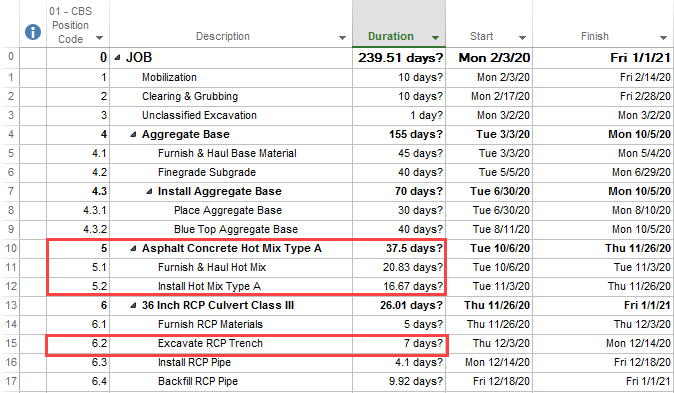Click the blue information indicator column icon
The width and height of the screenshot is (674, 393).
click(33, 32)
